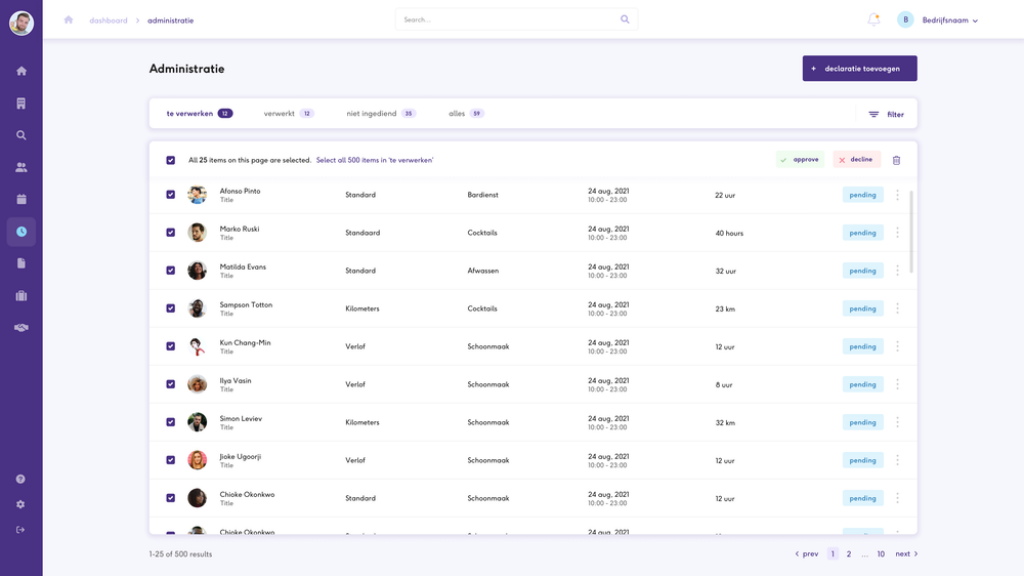Open the notification bell
The image size is (1024, 576).
pos(873,19)
